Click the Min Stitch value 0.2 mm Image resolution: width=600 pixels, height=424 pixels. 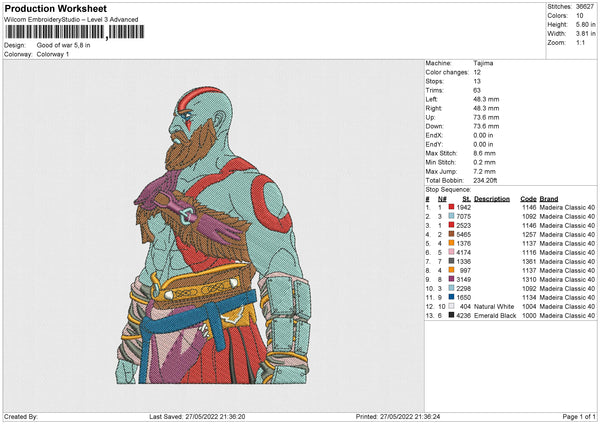(x=484, y=162)
